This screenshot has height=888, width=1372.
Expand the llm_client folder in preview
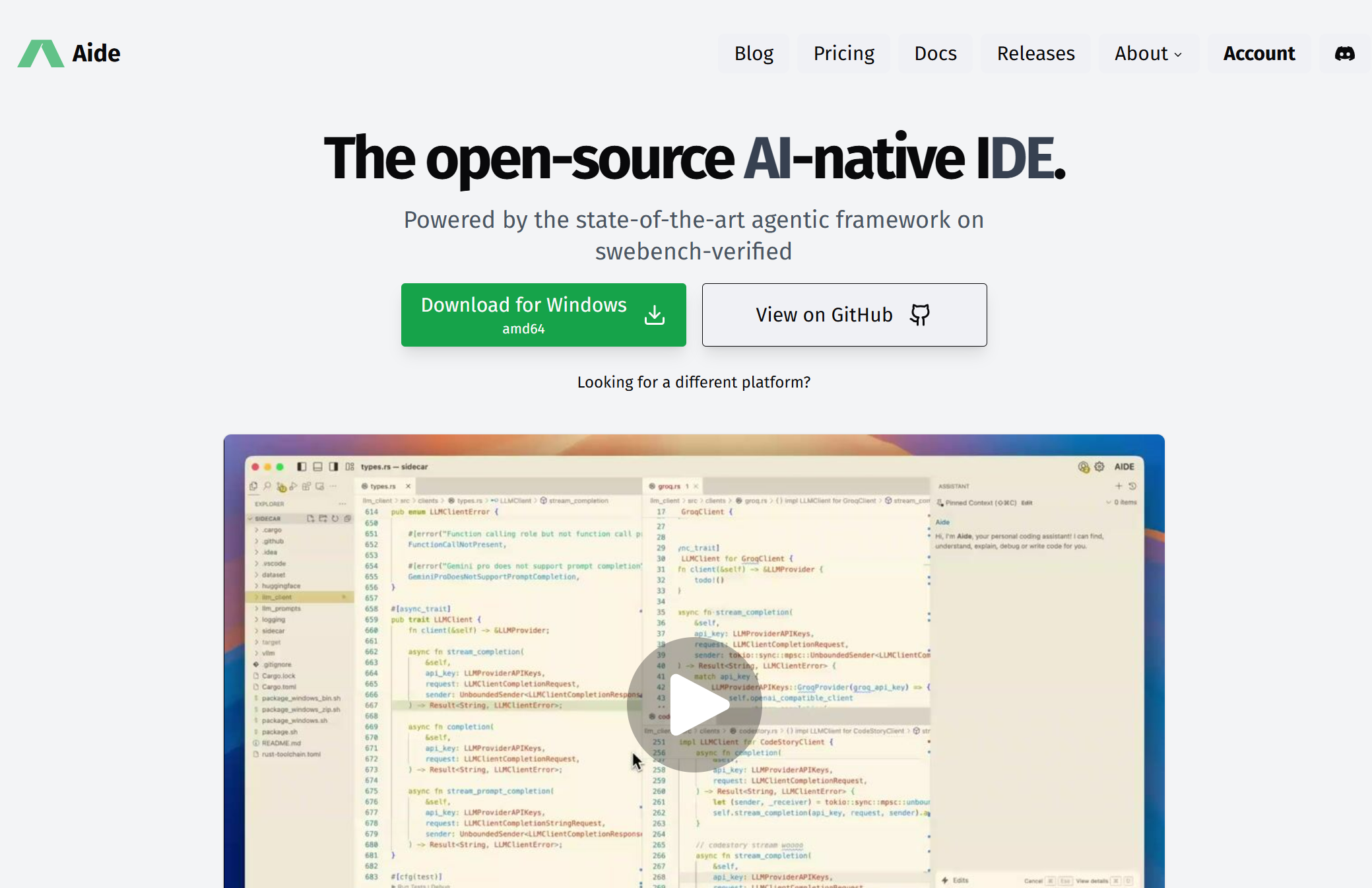277,597
